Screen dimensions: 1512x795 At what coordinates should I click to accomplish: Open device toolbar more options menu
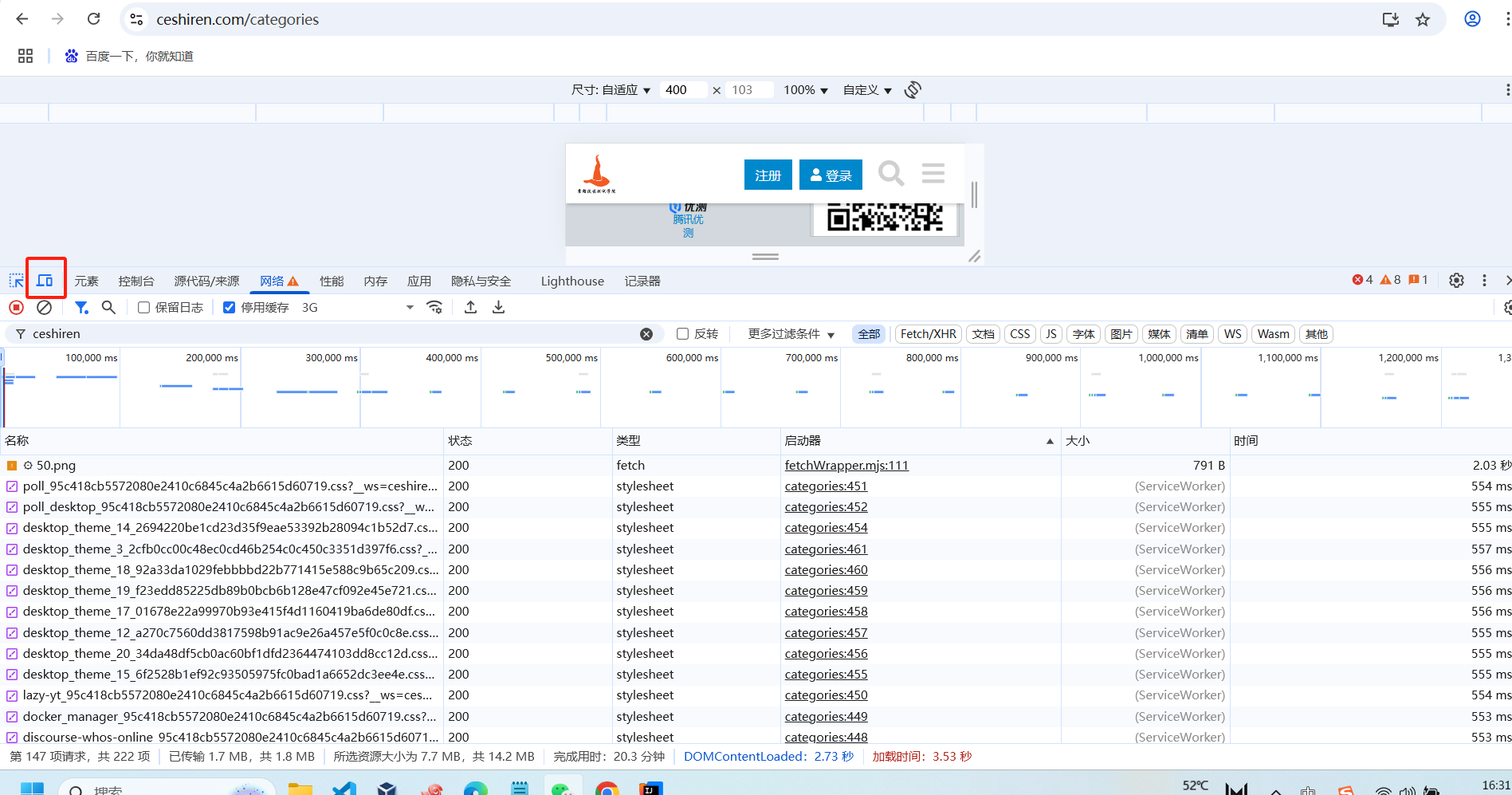point(1506,90)
